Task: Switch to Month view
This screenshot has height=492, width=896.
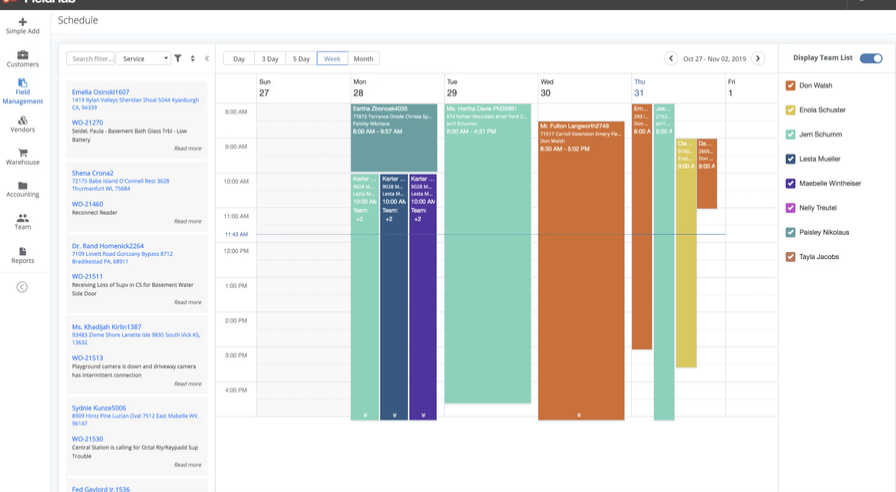Action: click(363, 58)
